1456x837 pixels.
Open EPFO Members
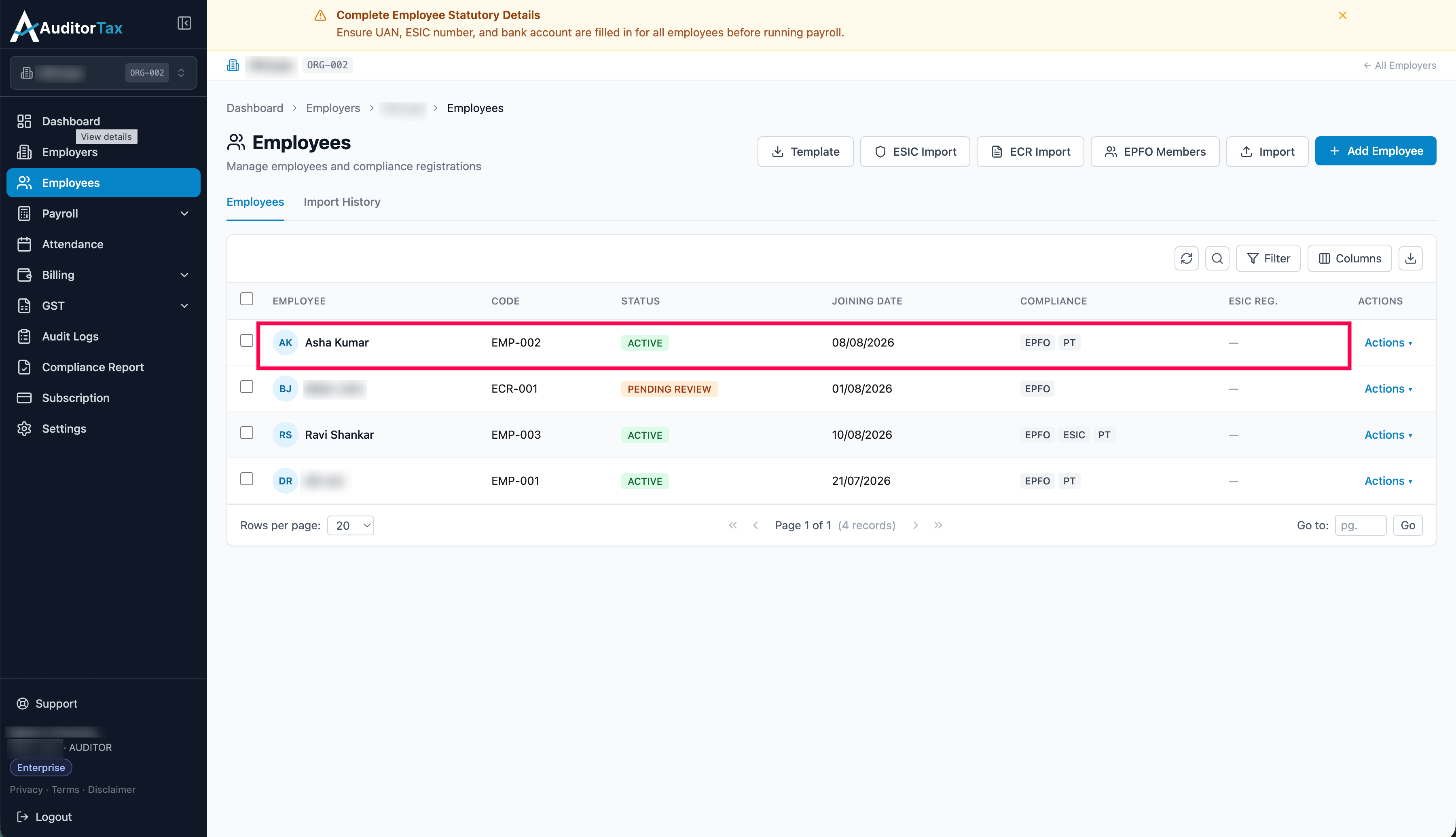point(1155,151)
